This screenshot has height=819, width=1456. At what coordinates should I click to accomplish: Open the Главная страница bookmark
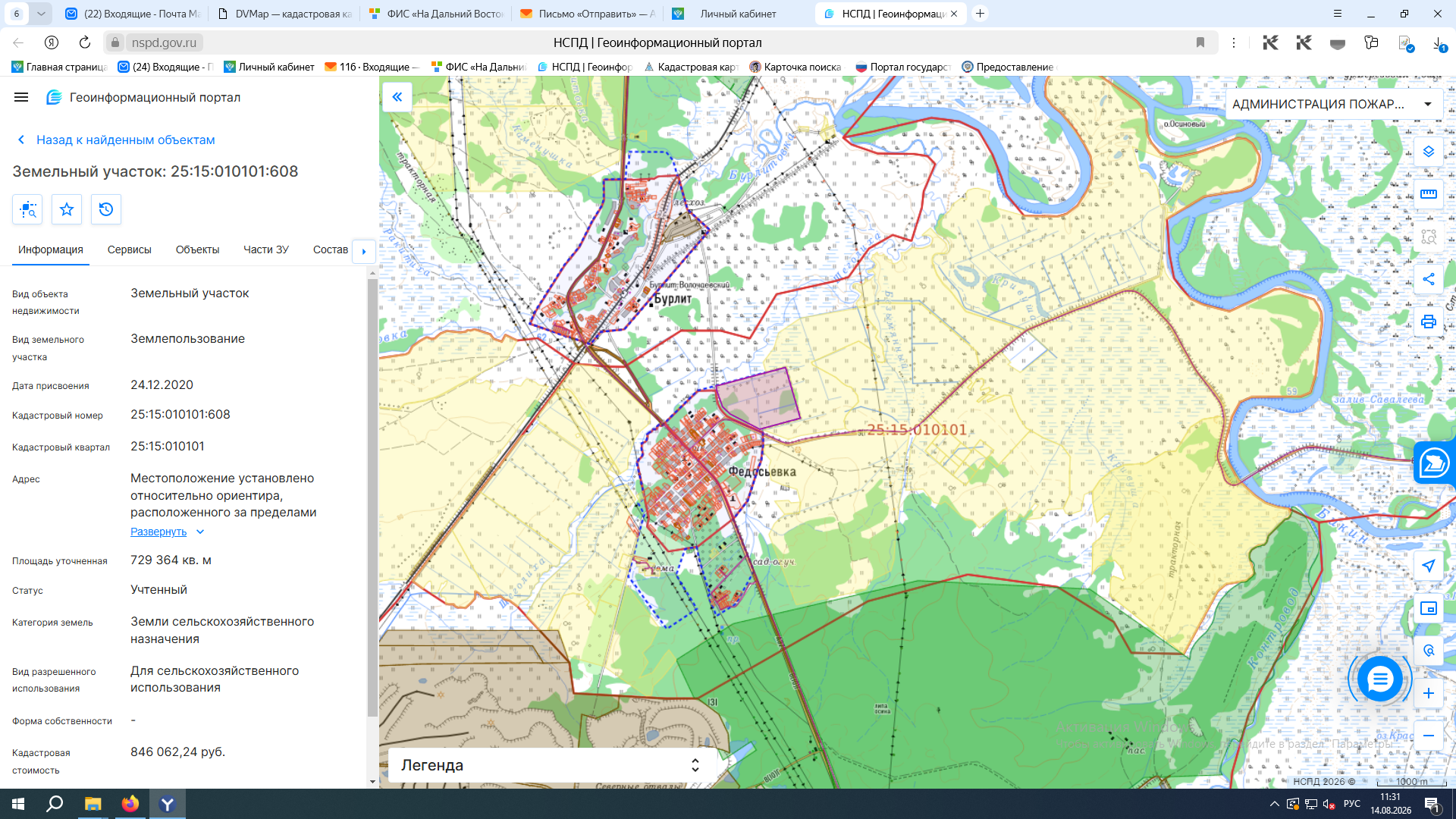point(59,67)
